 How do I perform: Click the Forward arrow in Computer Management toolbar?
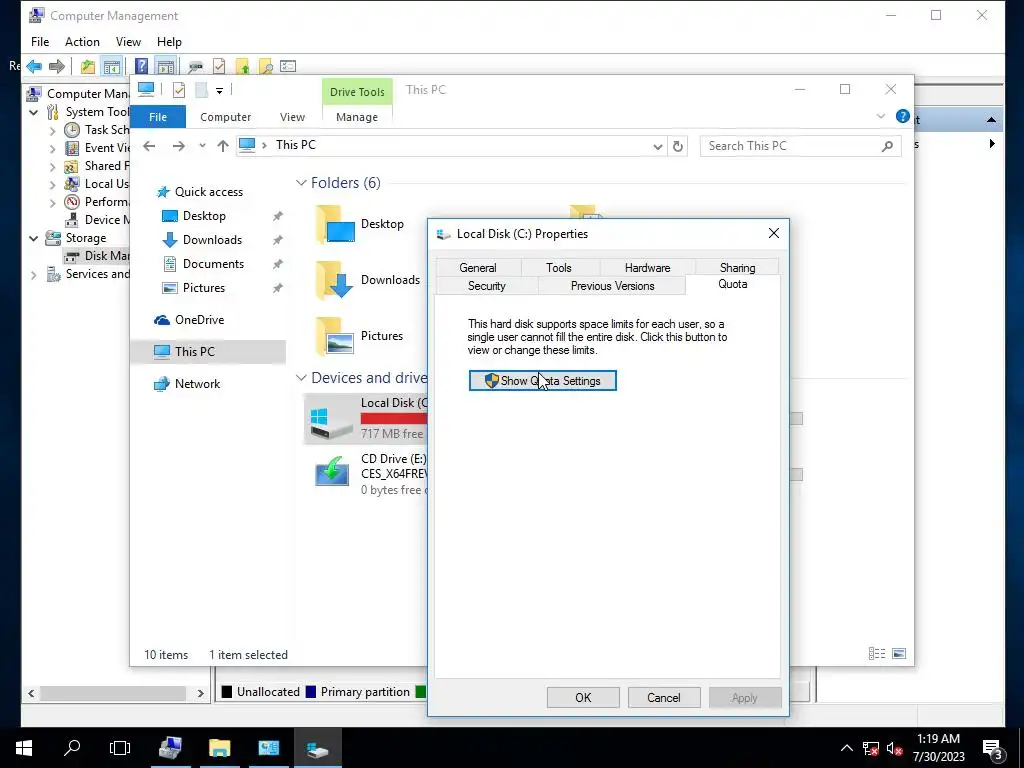[57, 66]
